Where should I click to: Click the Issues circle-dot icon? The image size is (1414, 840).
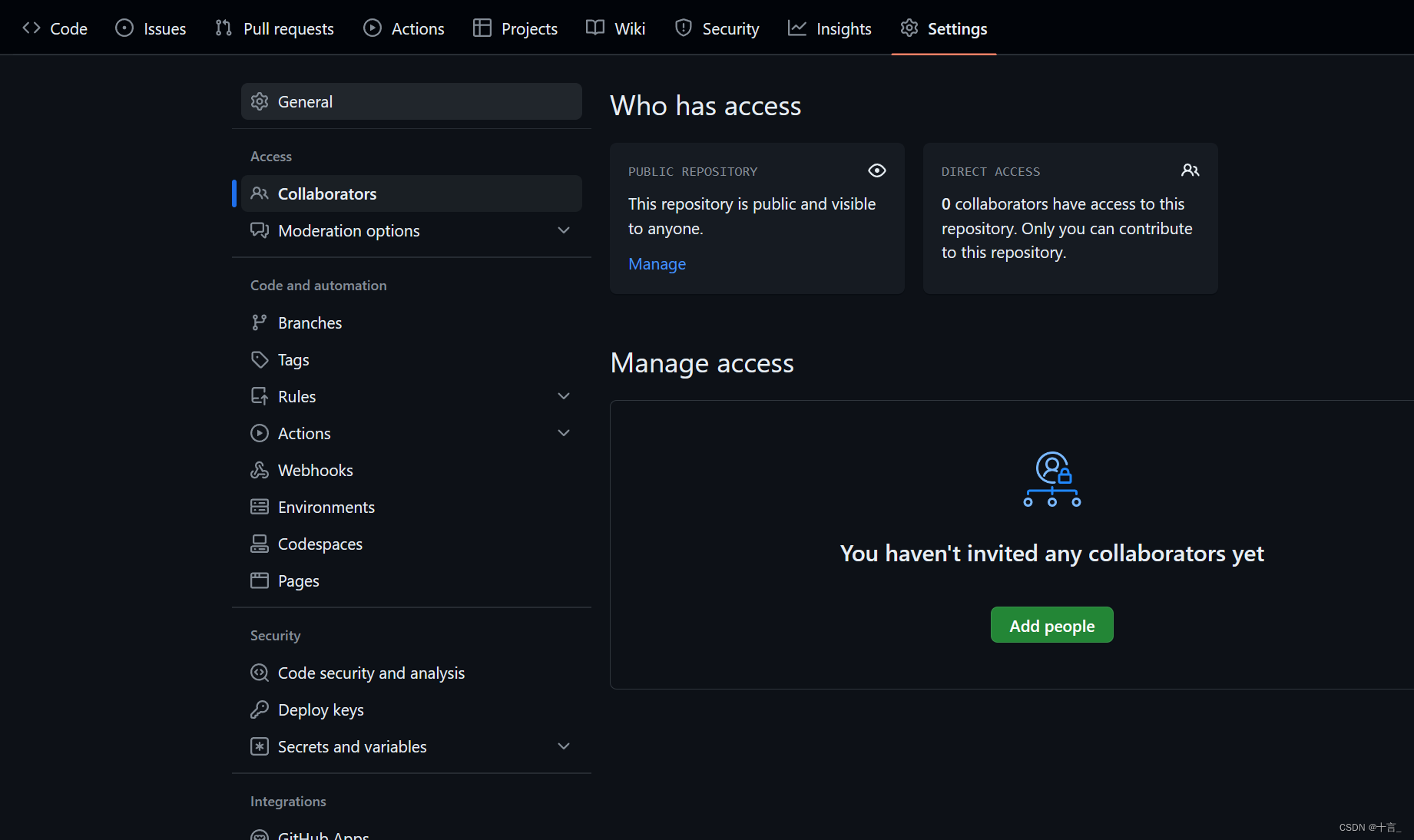[x=124, y=28]
